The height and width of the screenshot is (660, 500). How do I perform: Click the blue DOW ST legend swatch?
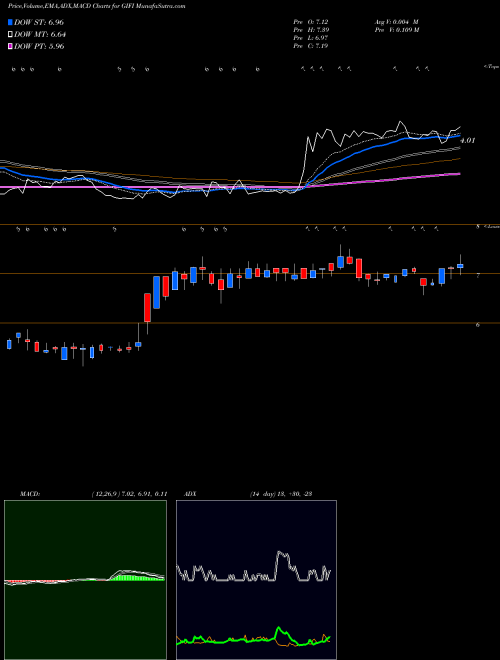pyautogui.click(x=10, y=22)
